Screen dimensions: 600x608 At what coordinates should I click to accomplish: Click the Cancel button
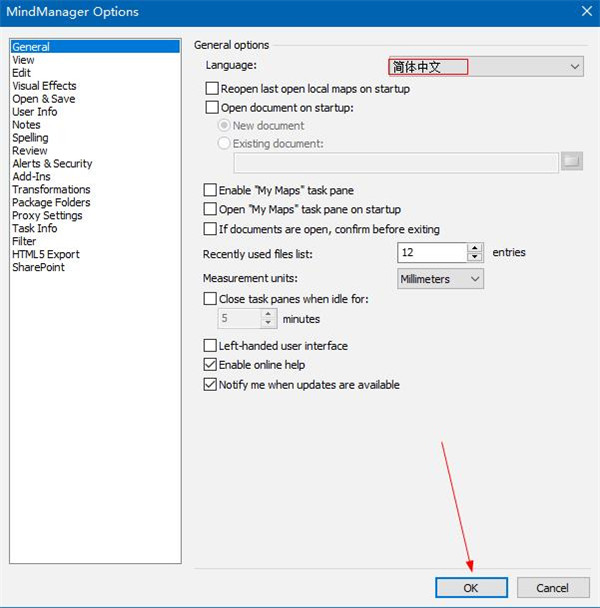(x=551, y=588)
